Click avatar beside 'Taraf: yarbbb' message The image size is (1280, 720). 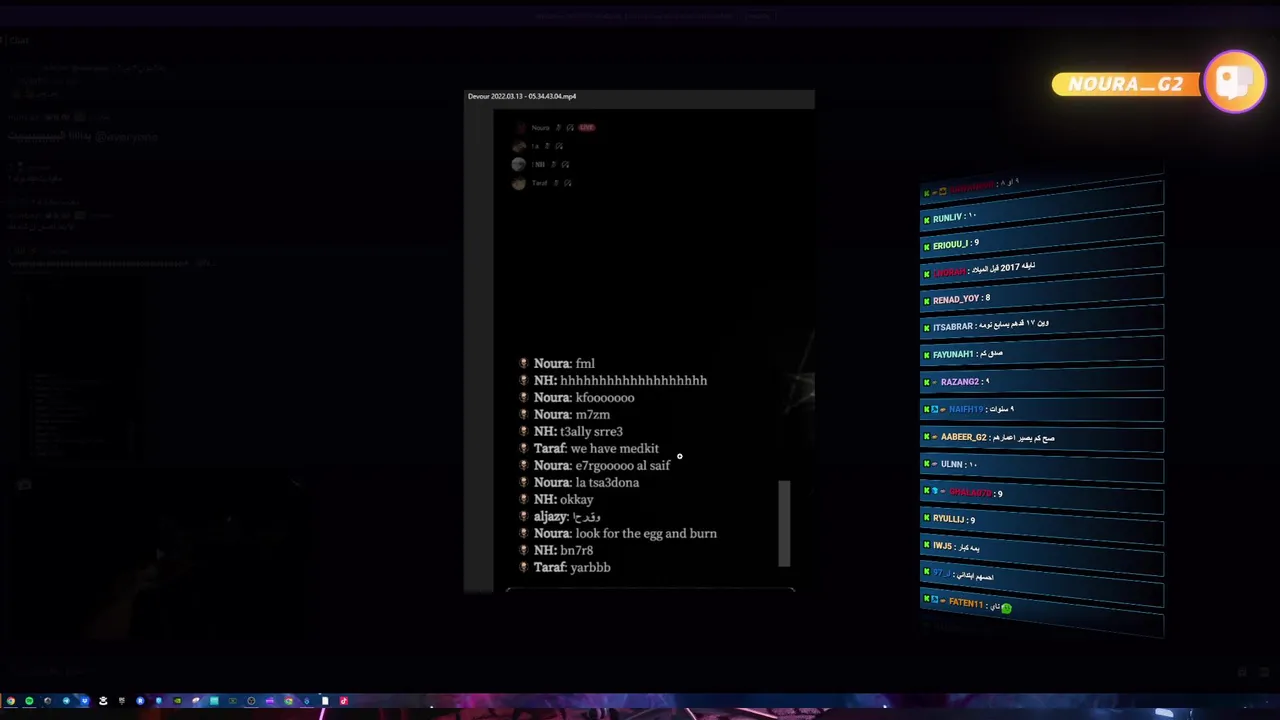point(523,568)
